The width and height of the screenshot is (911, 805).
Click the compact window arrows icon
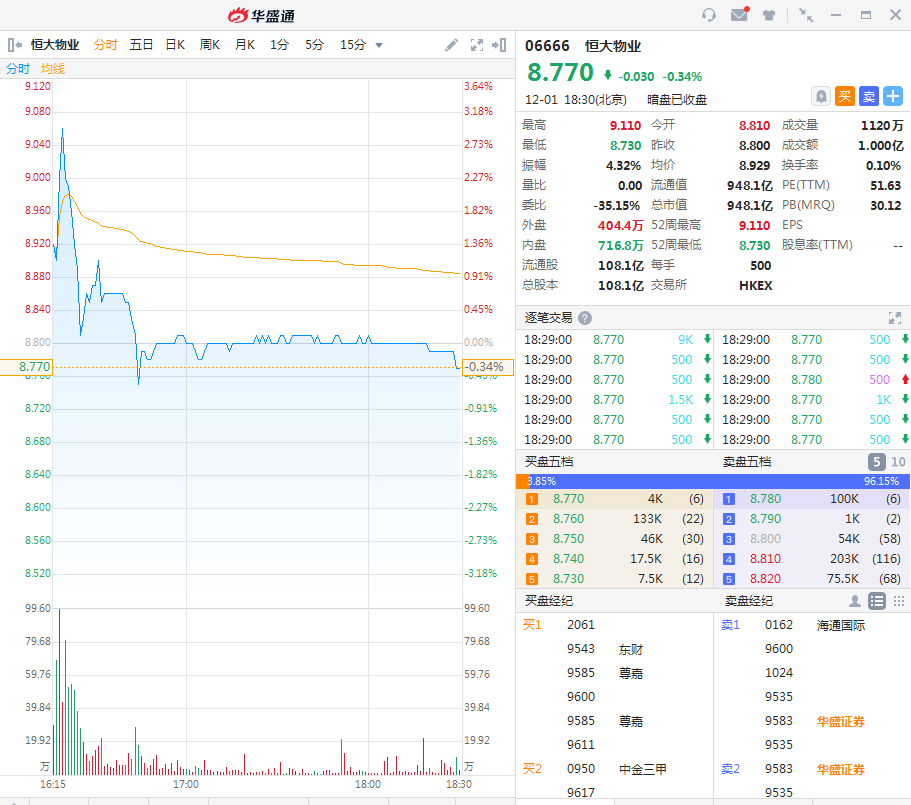(x=806, y=15)
